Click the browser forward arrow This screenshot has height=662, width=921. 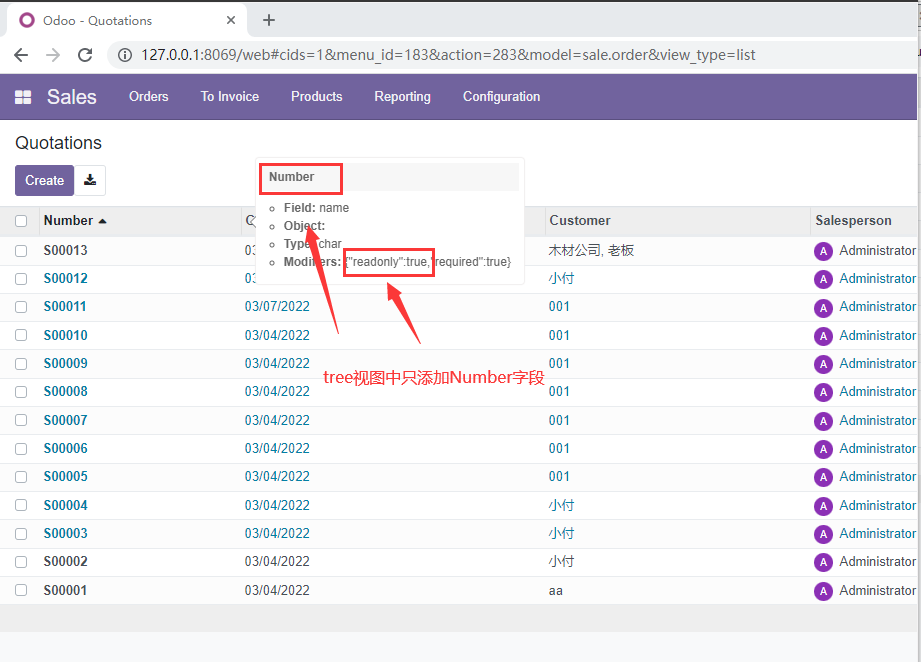point(53,55)
